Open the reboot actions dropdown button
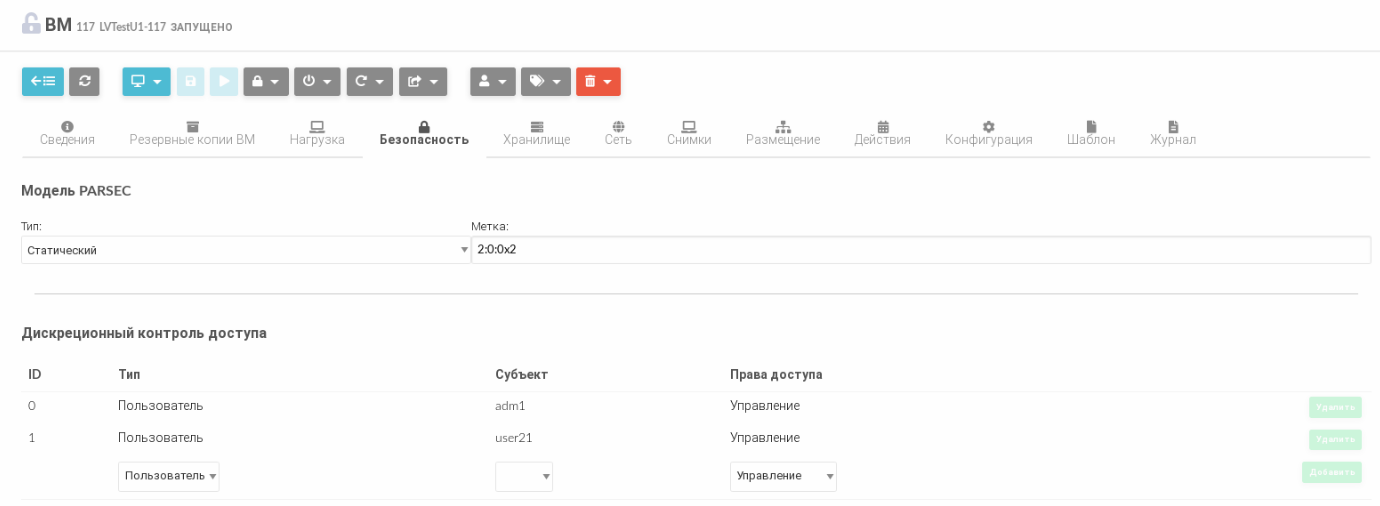 coord(370,82)
